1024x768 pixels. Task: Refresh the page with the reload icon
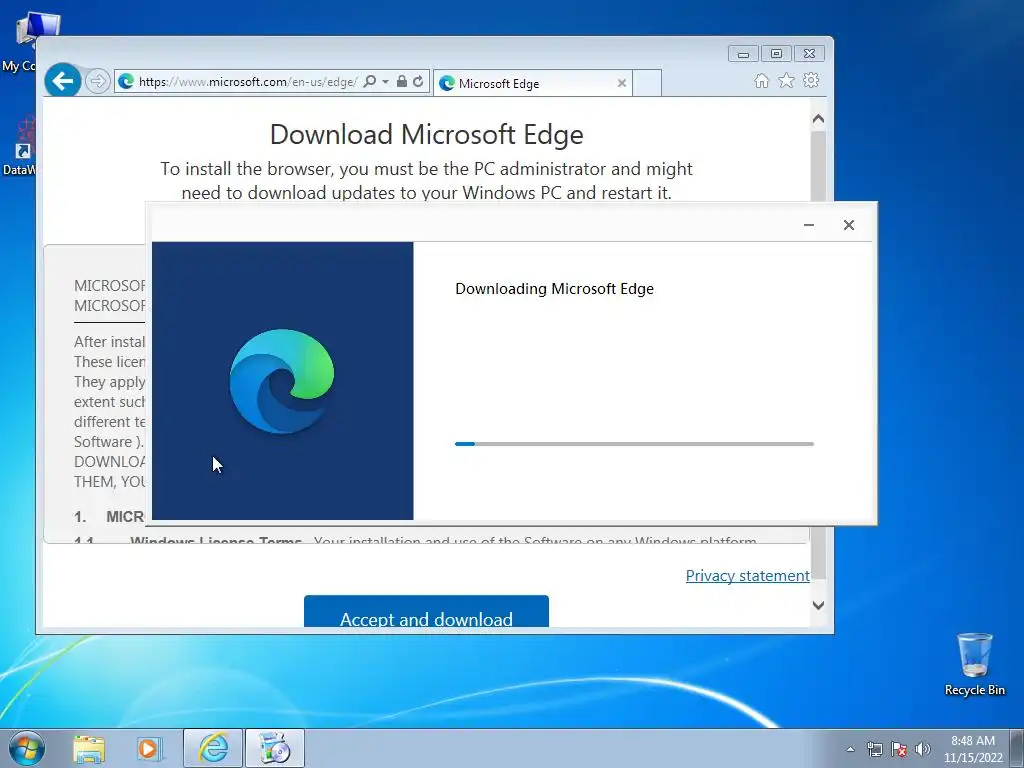(x=418, y=82)
